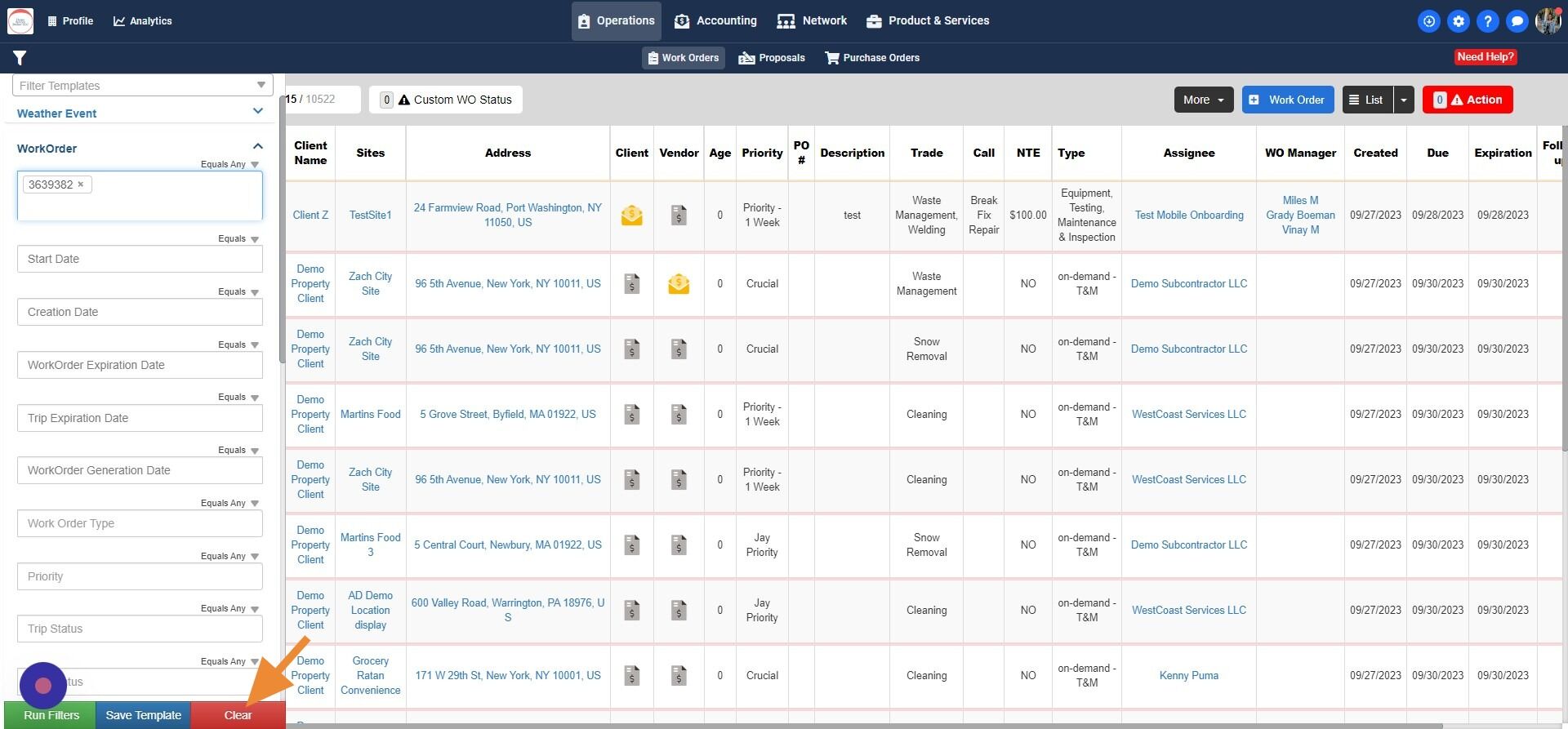Click the filter funnel icon
The image size is (1568, 729).
click(20, 58)
